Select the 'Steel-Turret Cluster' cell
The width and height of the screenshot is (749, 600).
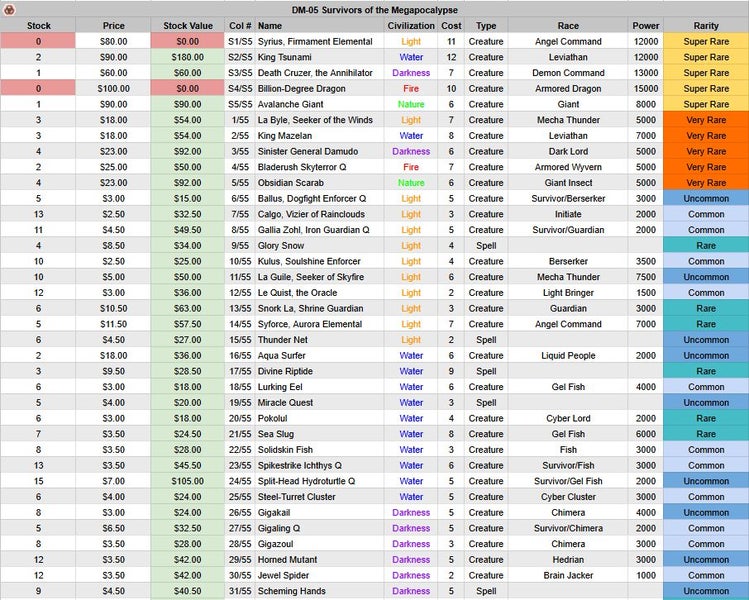pos(320,497)
